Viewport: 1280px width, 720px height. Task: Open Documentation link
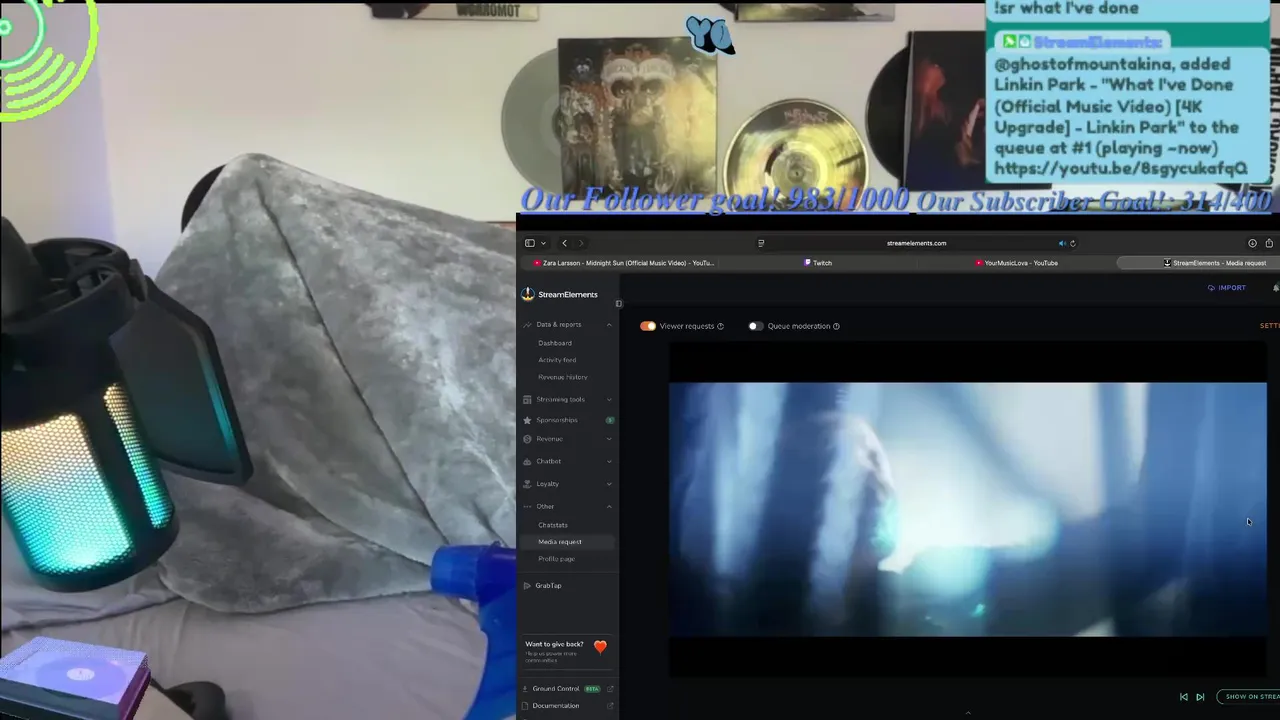[x=556, y=706]
